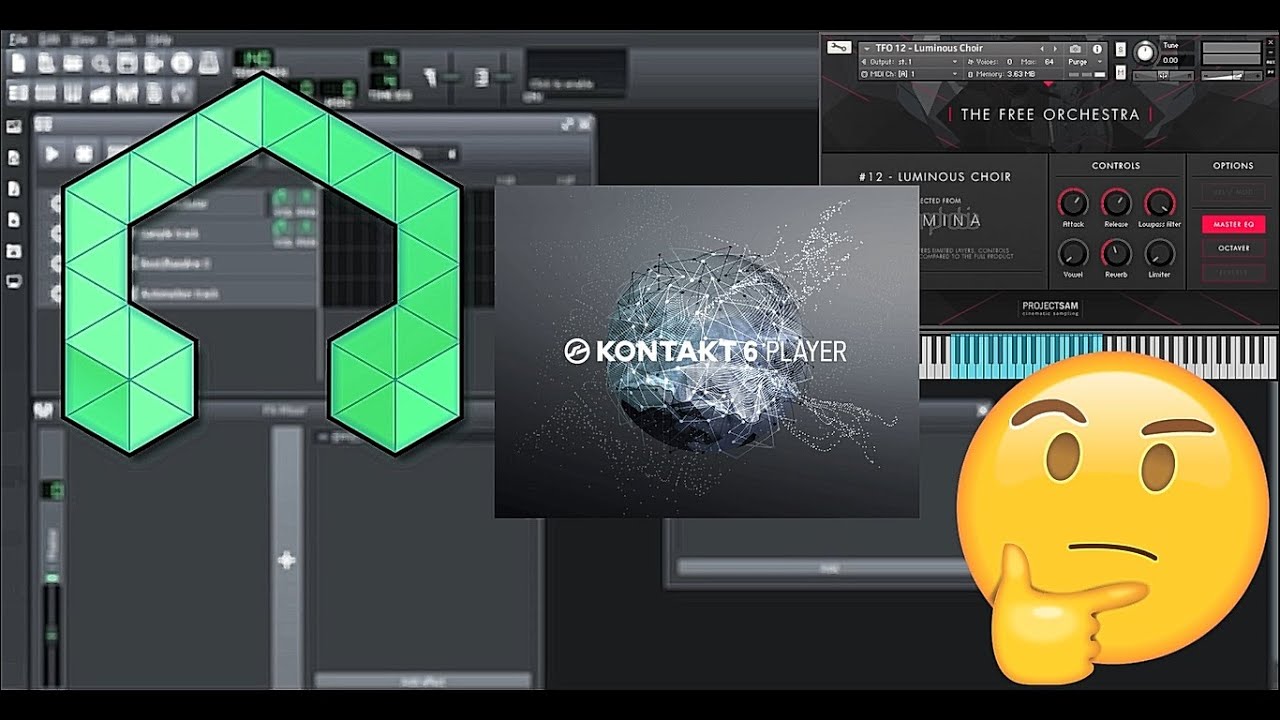Click the Tune value 0.00 field
The height and width of the screenshot is (720, 1280).
(1171, 60)
